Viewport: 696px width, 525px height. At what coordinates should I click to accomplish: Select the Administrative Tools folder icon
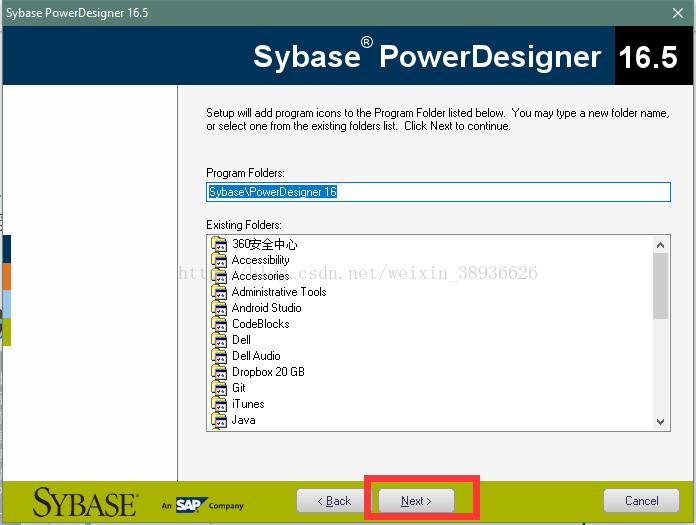[x=219, y=292]
